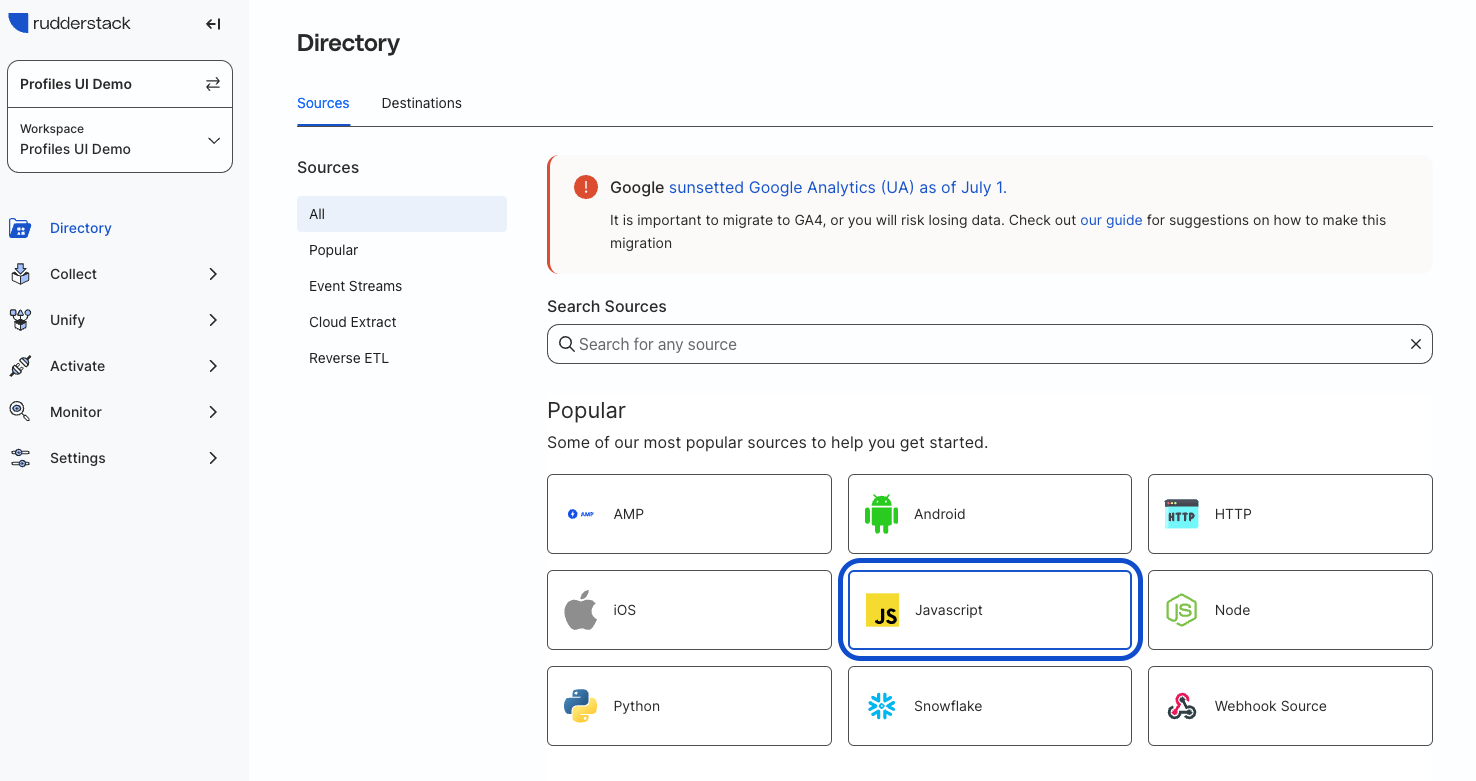Click the Monitor magnifier icon

pos(20,412)
